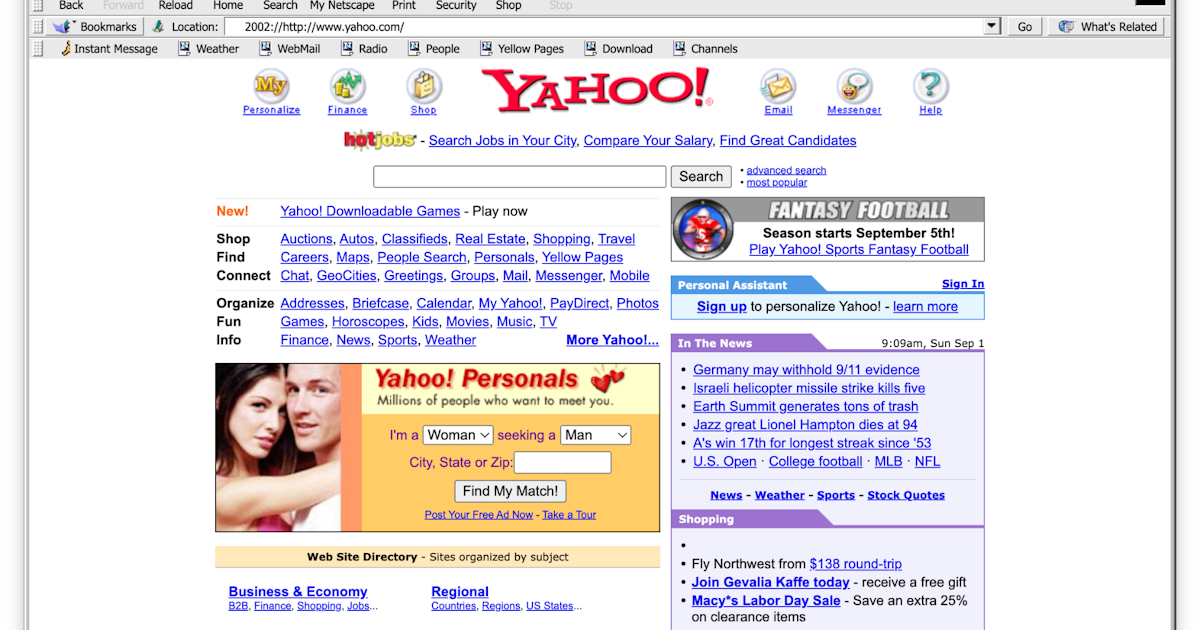The width and height of the screenshot is (1200, 630).
Task: Click Radio in the personal toolbar
Action: click(364, 48)
